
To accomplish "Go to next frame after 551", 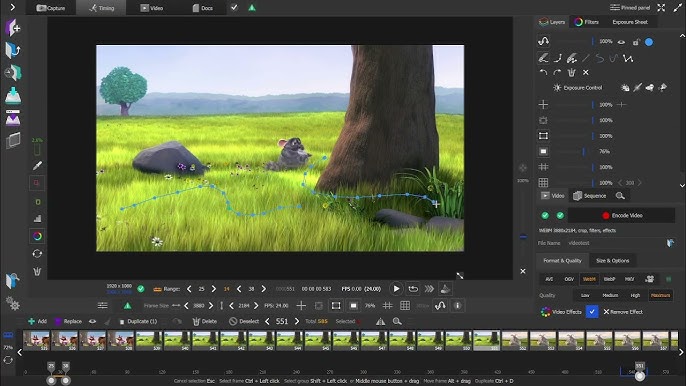I will pos(297,321).
